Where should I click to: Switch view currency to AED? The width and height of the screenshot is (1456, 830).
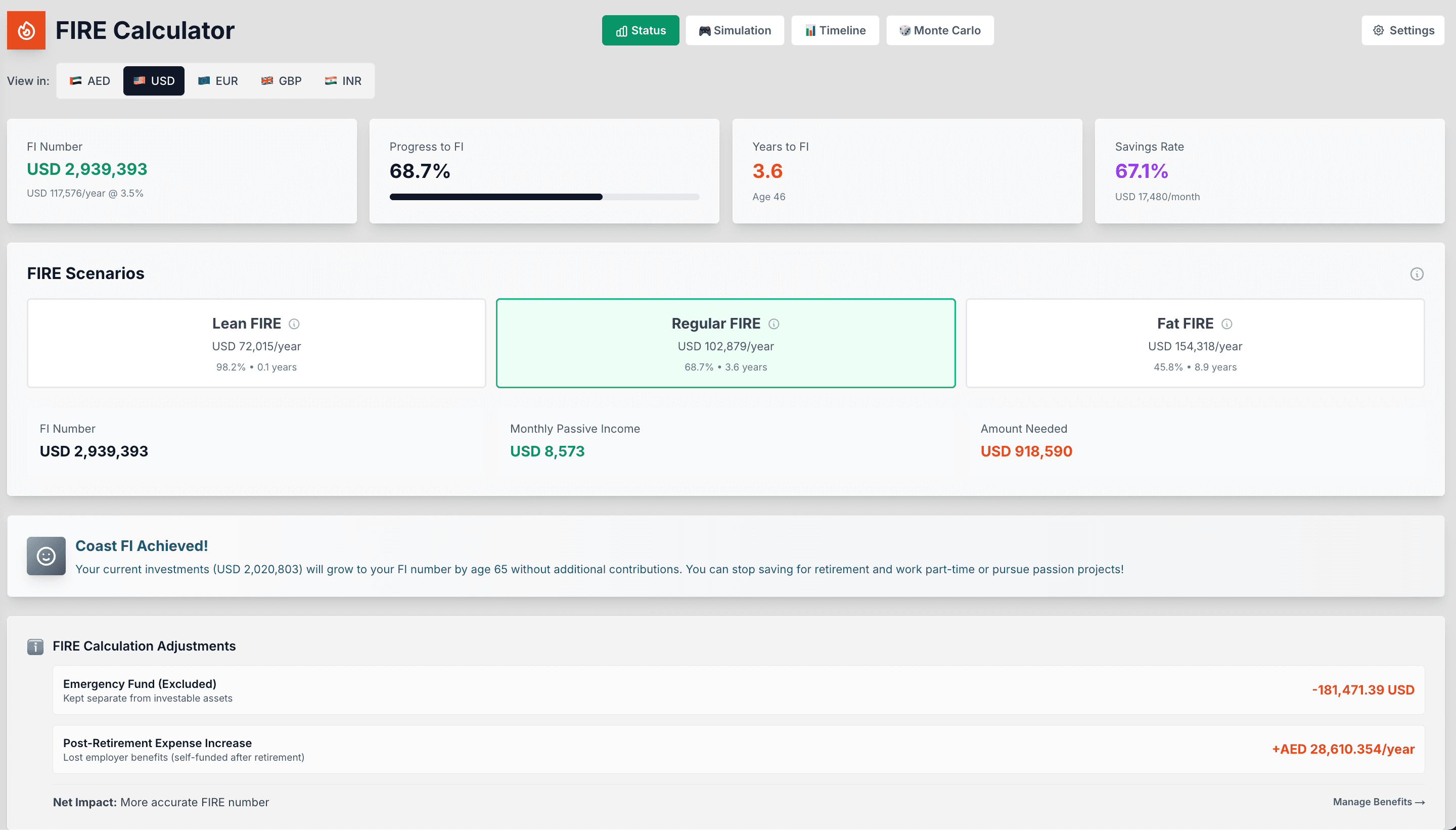click(90, 81)
